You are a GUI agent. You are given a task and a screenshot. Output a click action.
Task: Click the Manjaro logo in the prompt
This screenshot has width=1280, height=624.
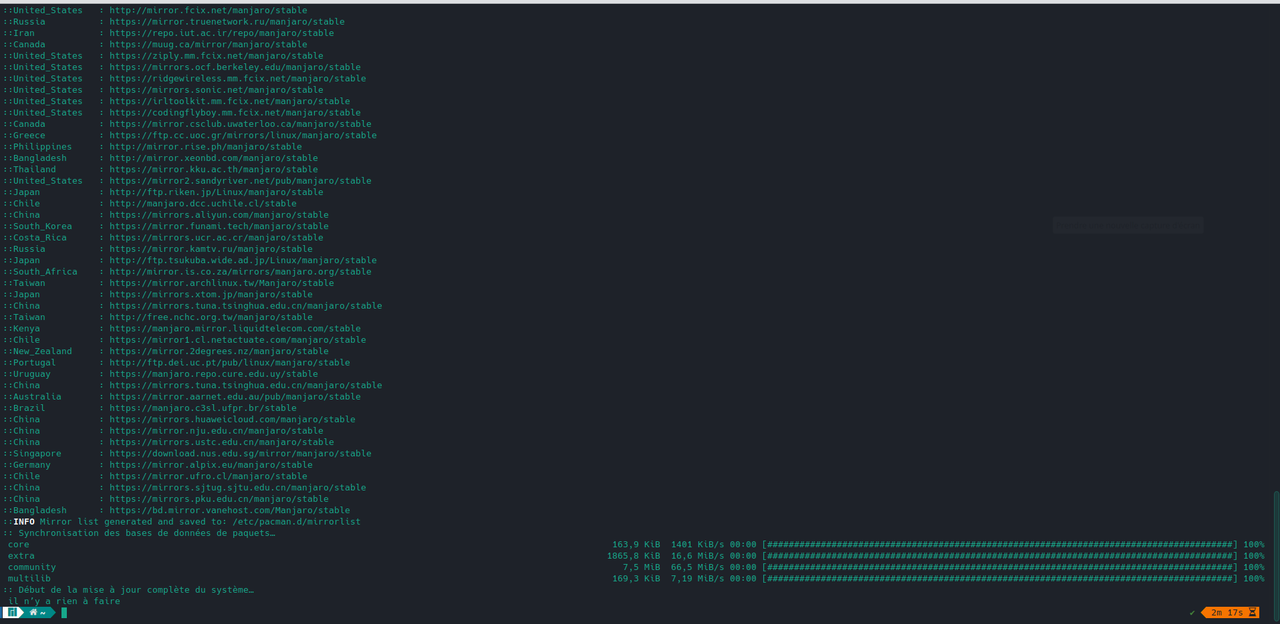pyautogui.click(x=12, y=612)
